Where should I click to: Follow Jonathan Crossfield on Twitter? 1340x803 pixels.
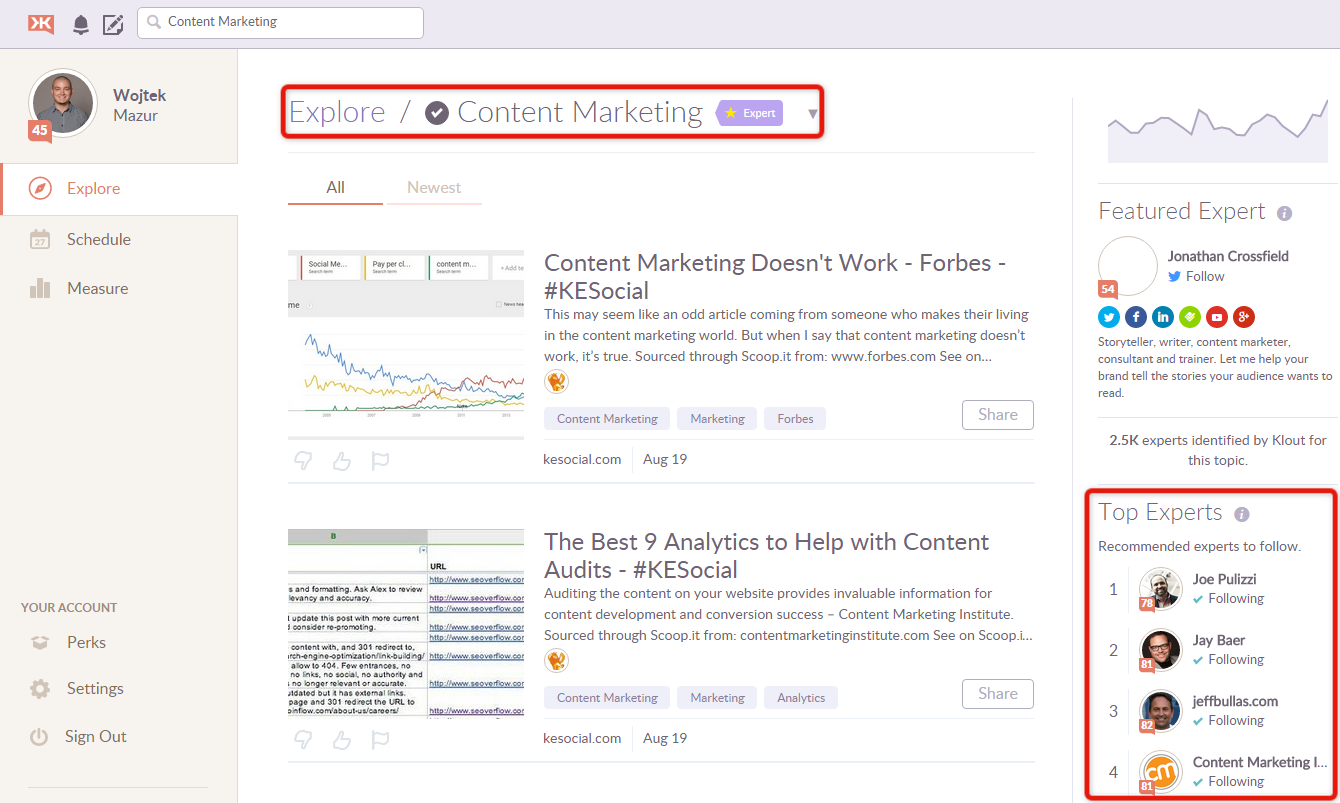(x=1196, y=276)
